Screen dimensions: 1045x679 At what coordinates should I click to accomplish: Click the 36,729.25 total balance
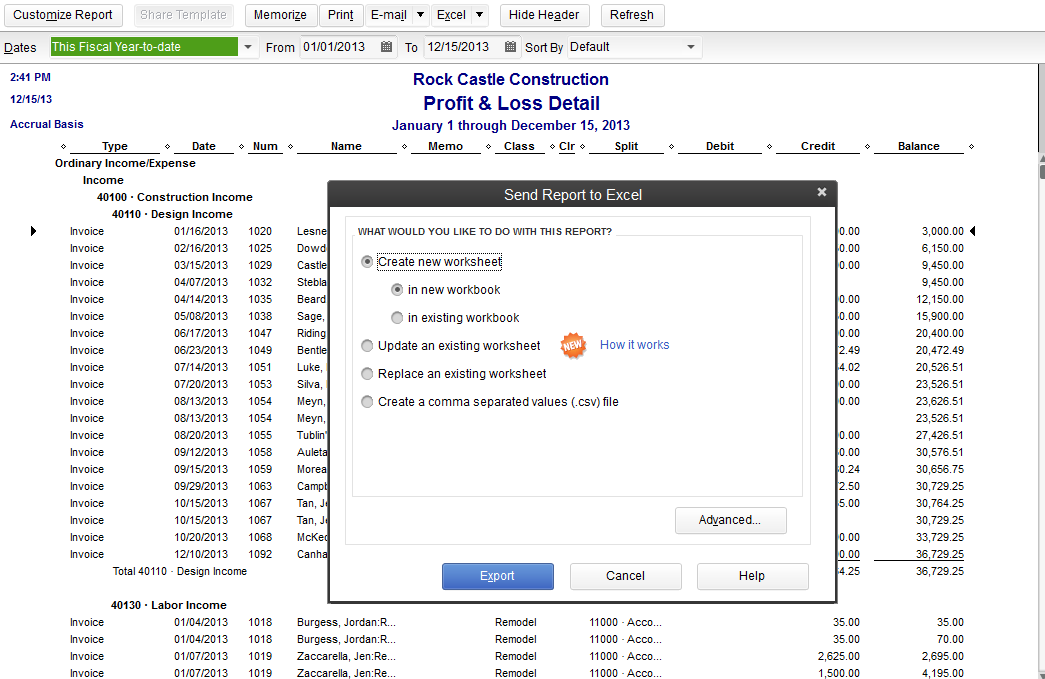(940, 571)
